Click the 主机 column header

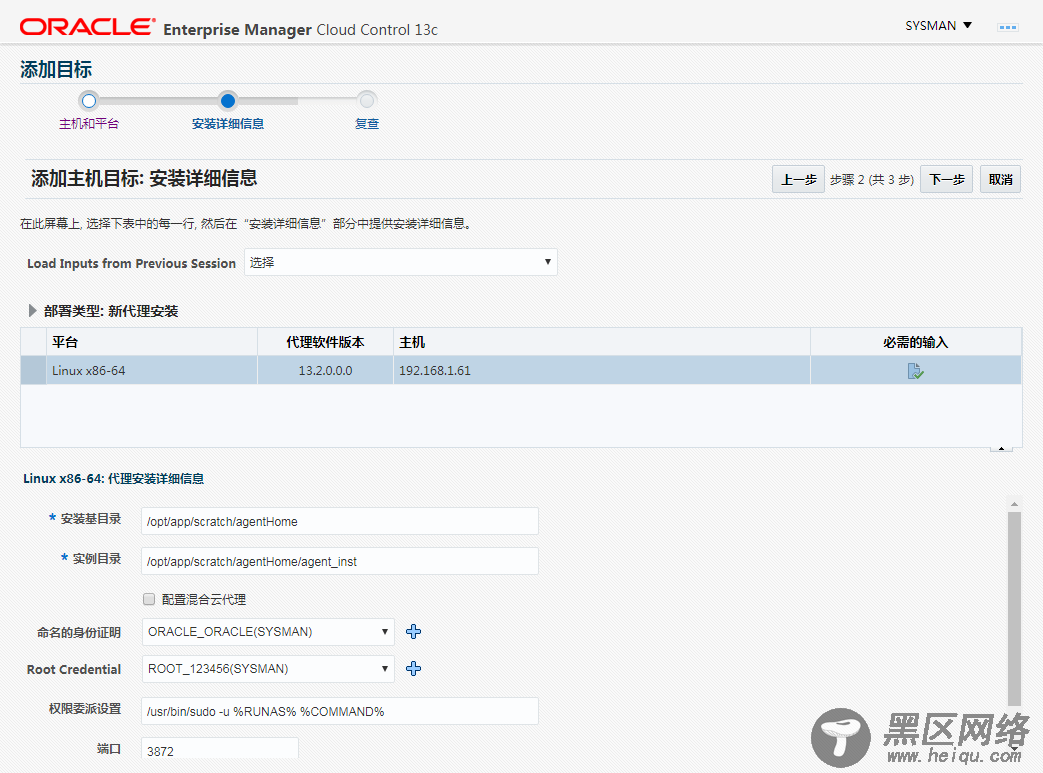click(601, 342)
